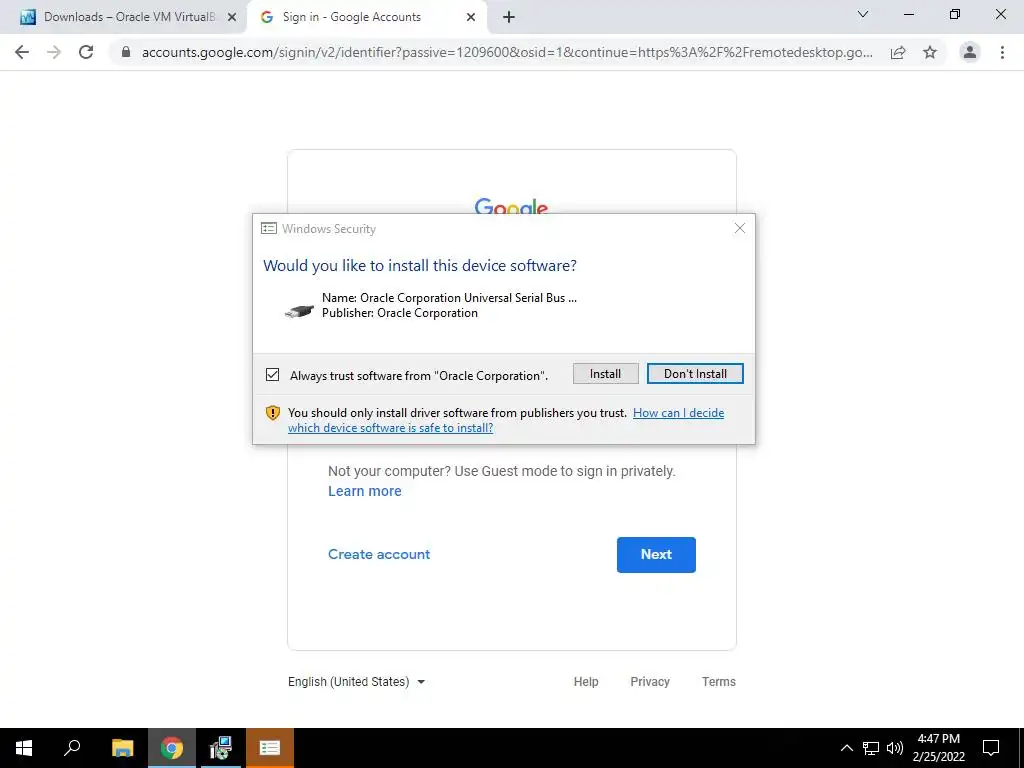Screen dimensions: 1024x768
Task: View site security lock info
Action: click(126, 52)
